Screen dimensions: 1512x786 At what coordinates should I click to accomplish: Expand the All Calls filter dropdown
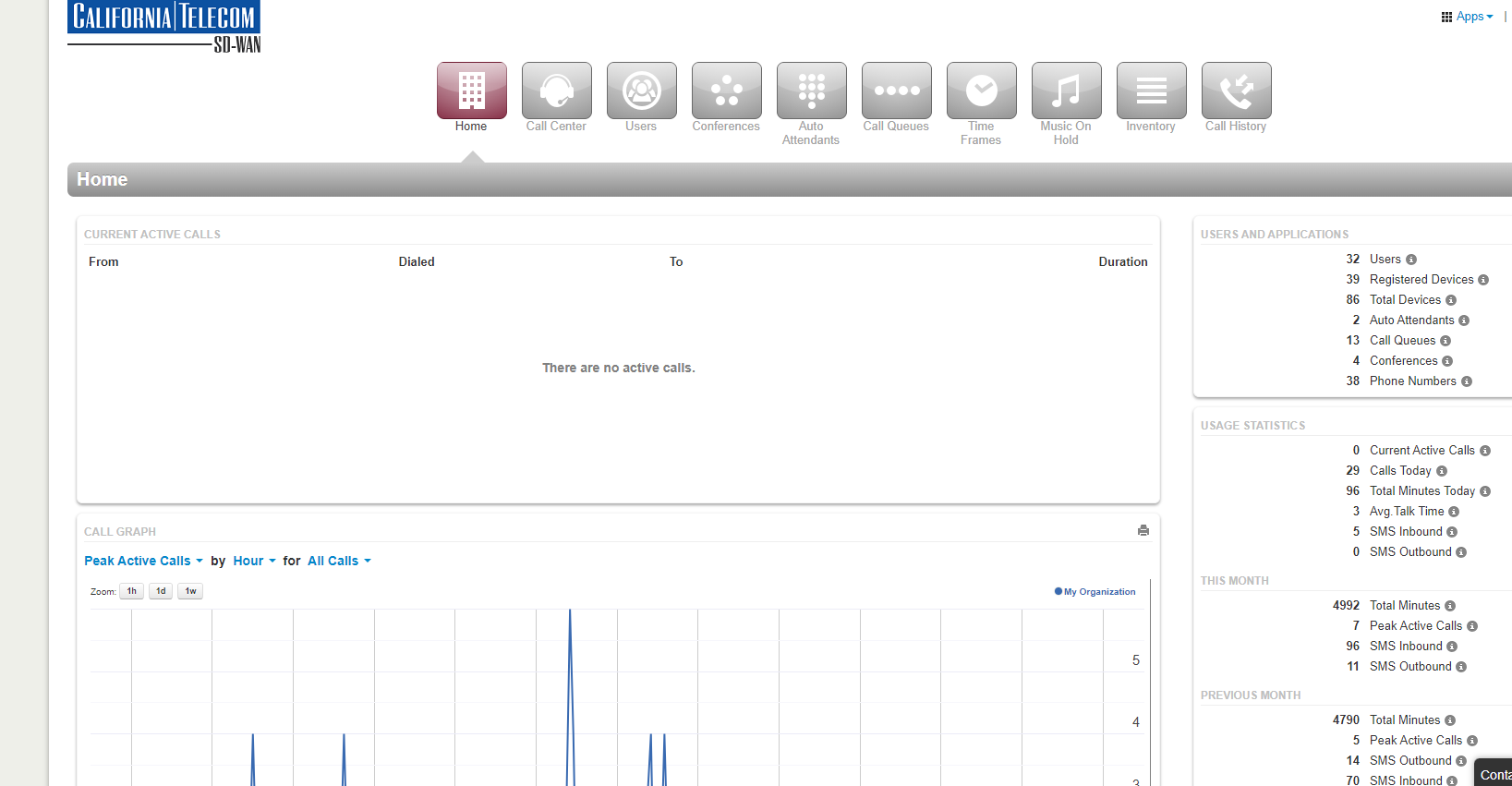coord(339,561)
